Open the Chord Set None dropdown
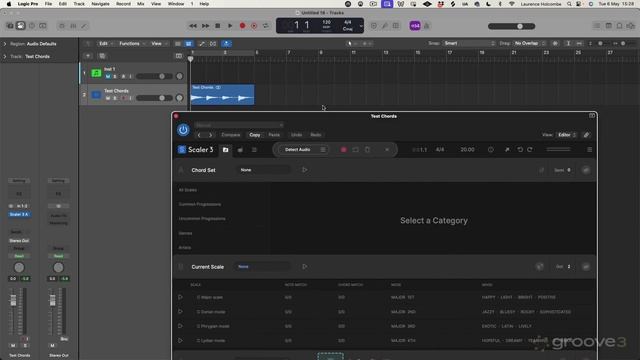The width and height of the screenshot is (640, 360). (264, 170)
